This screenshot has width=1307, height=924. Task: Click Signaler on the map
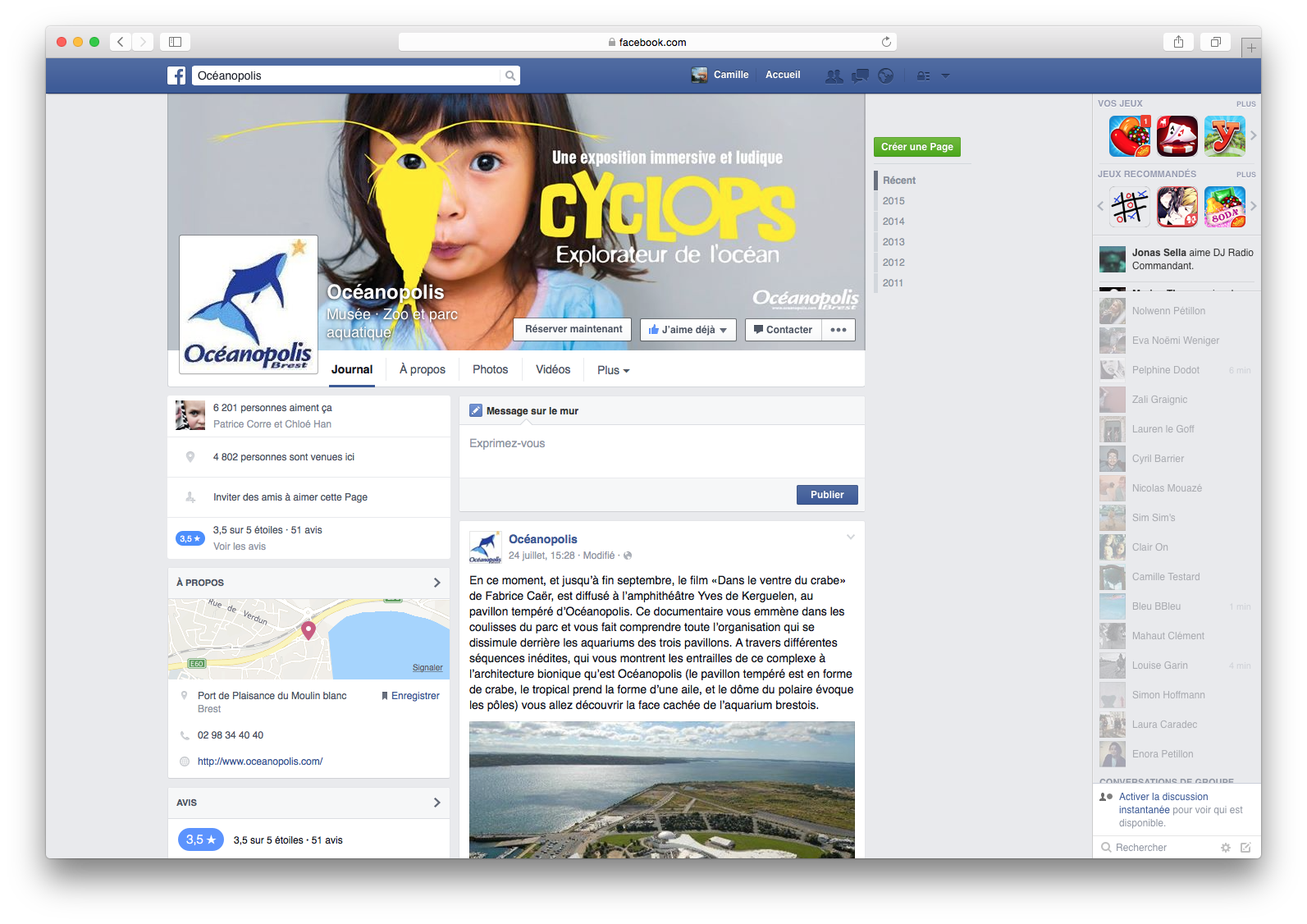[x=427, y=668]
